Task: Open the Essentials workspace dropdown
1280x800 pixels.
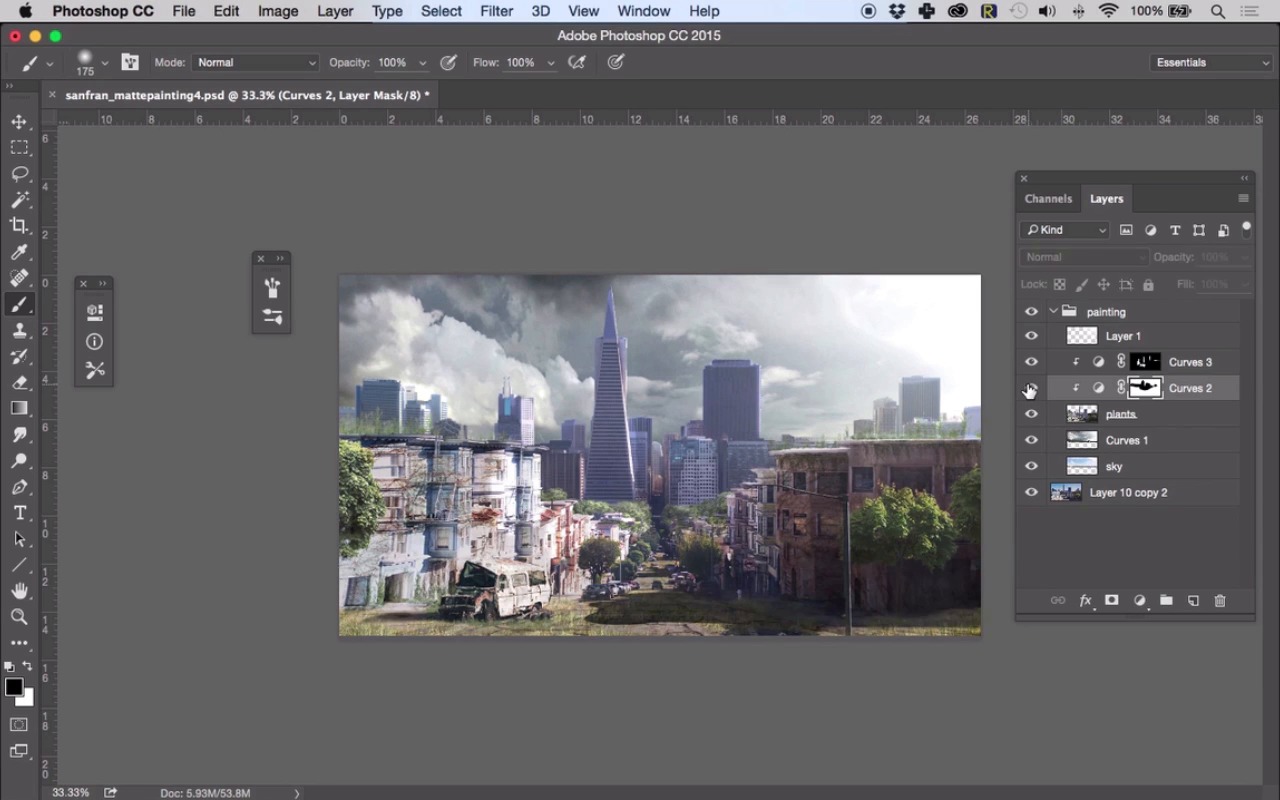Action: point(1211,62)
